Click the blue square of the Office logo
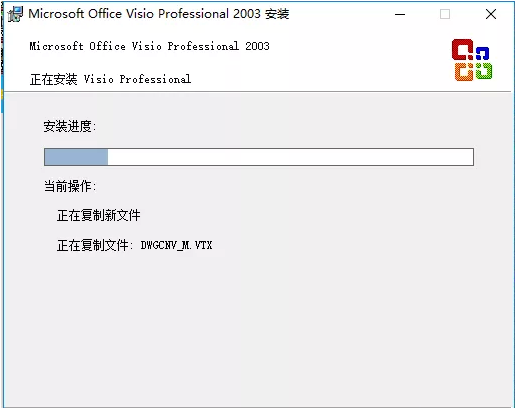 (483, 53)
